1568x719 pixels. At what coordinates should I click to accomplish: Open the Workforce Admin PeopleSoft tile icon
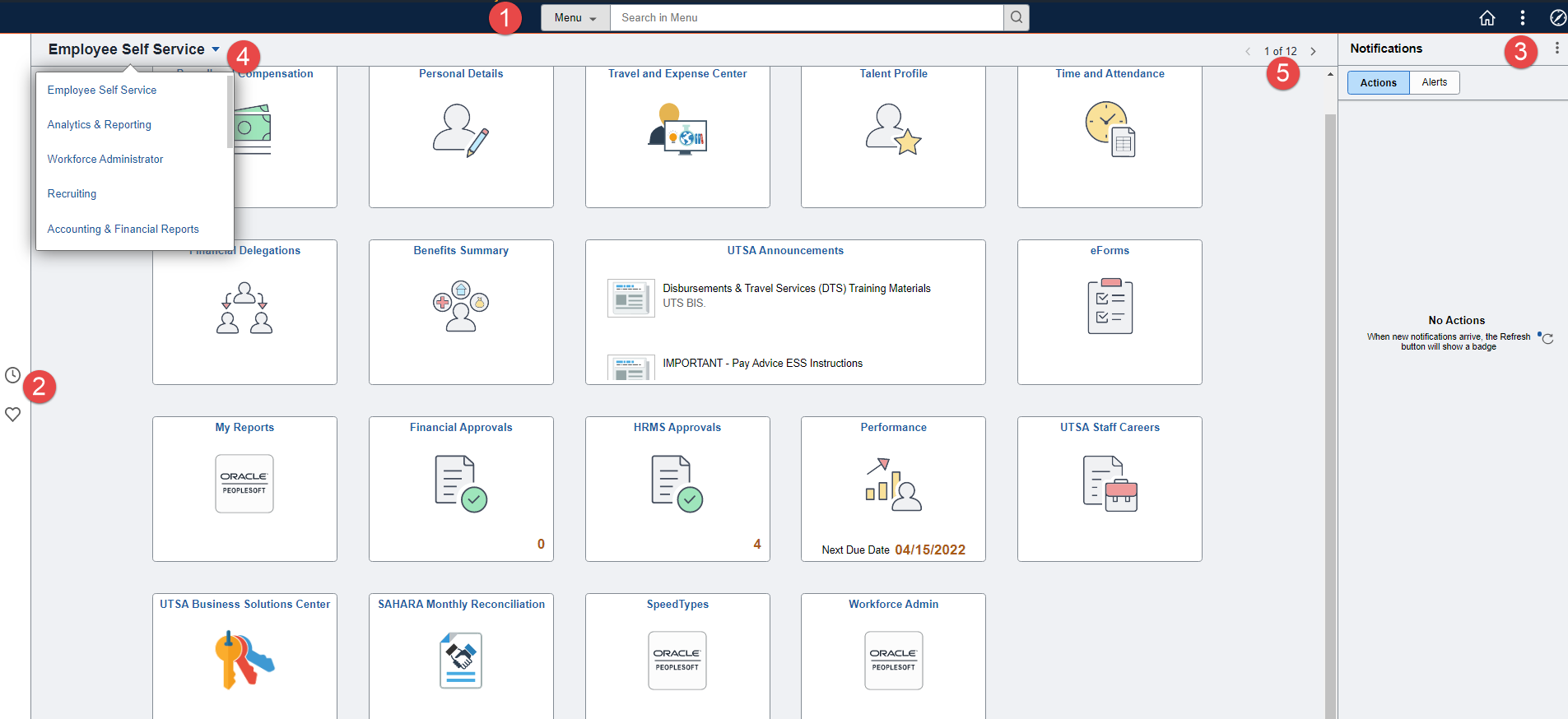pyautogui.click(x=893, y=661)
